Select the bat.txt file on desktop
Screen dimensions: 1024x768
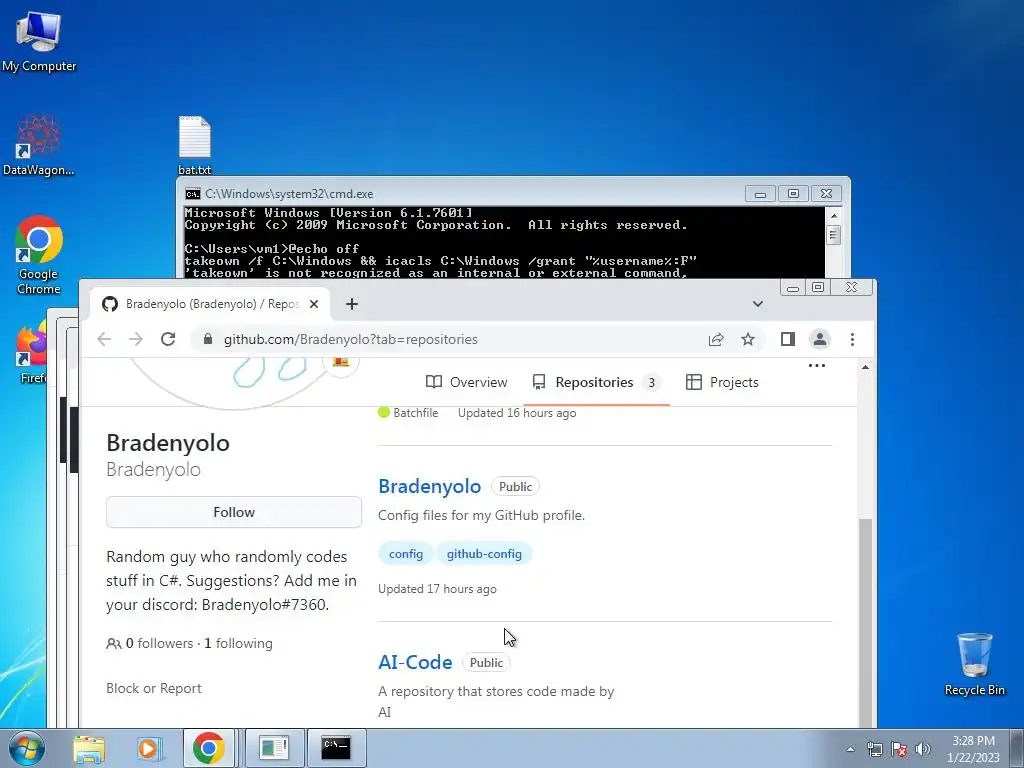195,145
